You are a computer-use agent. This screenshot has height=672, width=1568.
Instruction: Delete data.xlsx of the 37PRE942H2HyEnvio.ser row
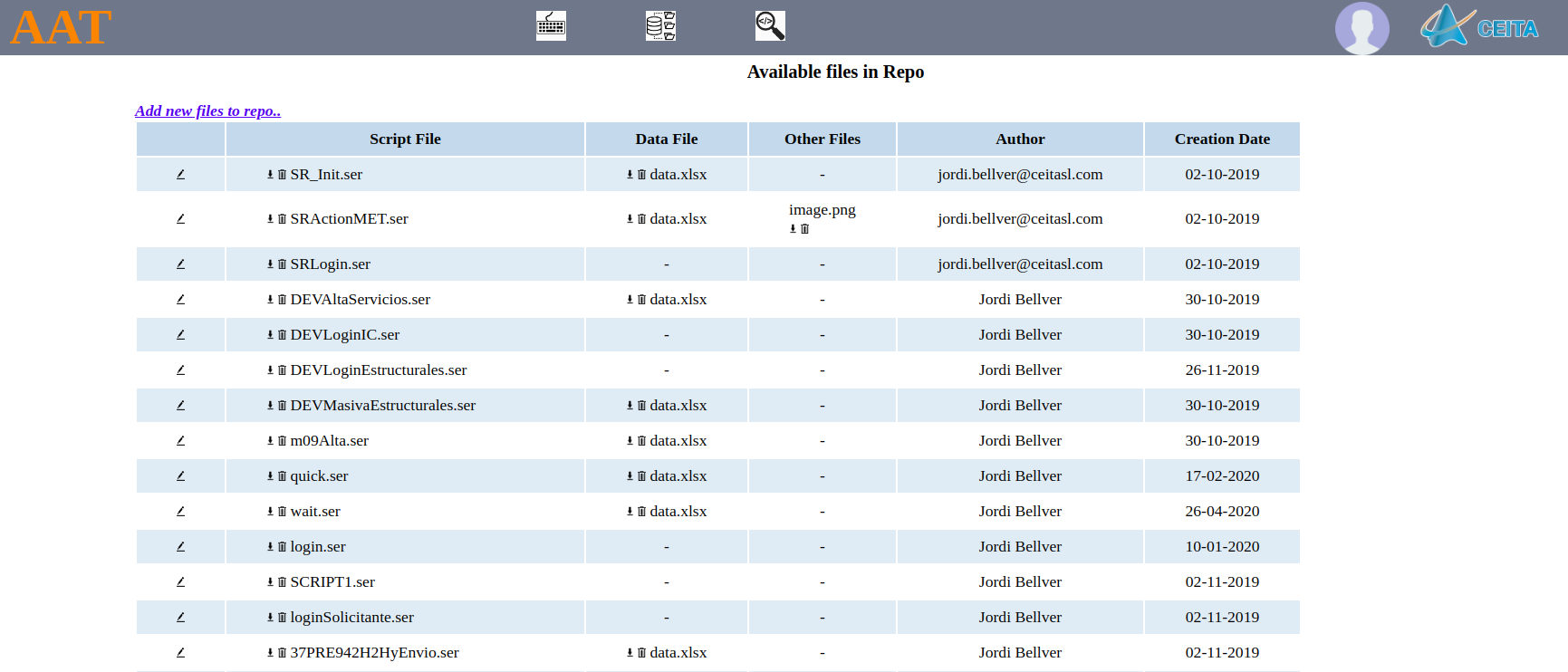point(641,653)
